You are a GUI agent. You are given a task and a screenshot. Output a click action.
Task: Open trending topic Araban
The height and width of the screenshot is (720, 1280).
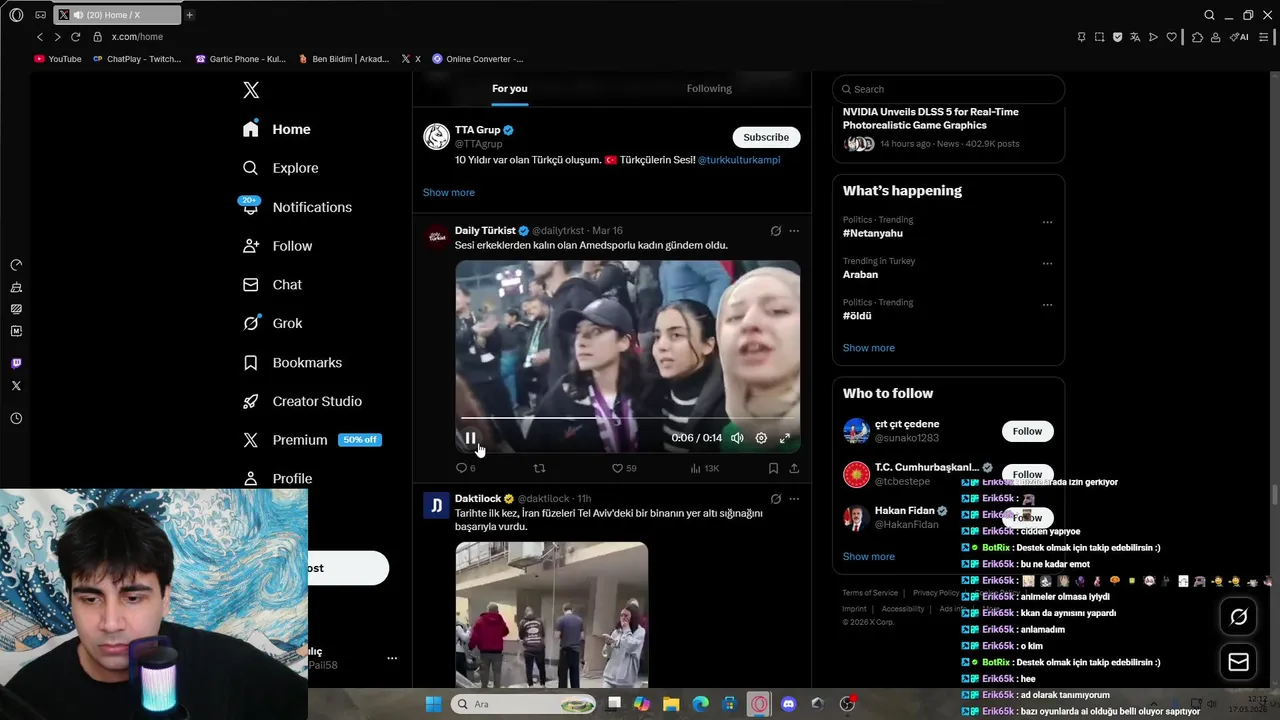coord(860,274)
